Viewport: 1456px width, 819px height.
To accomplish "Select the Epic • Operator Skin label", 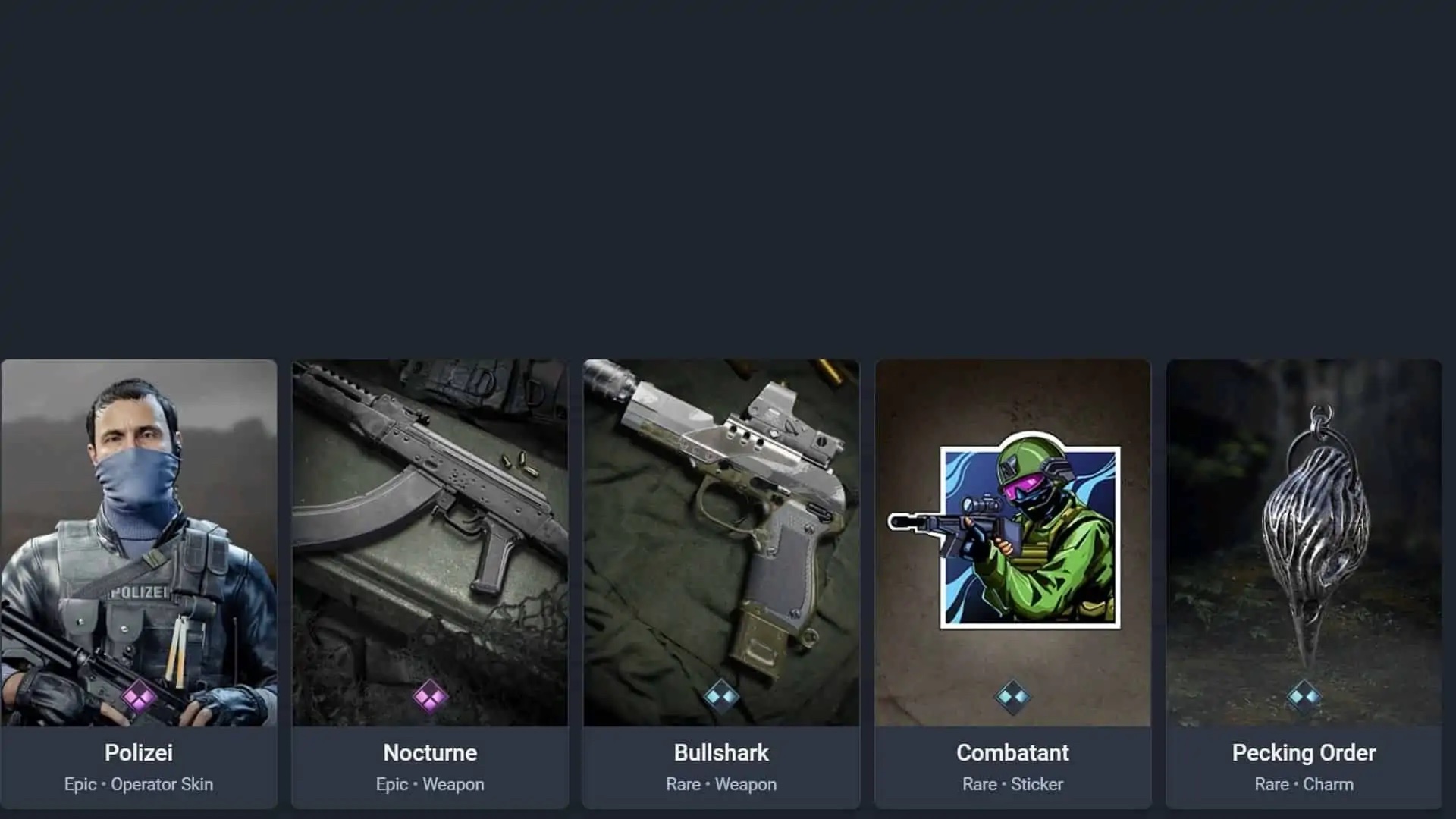I will [x=139, y=784].
